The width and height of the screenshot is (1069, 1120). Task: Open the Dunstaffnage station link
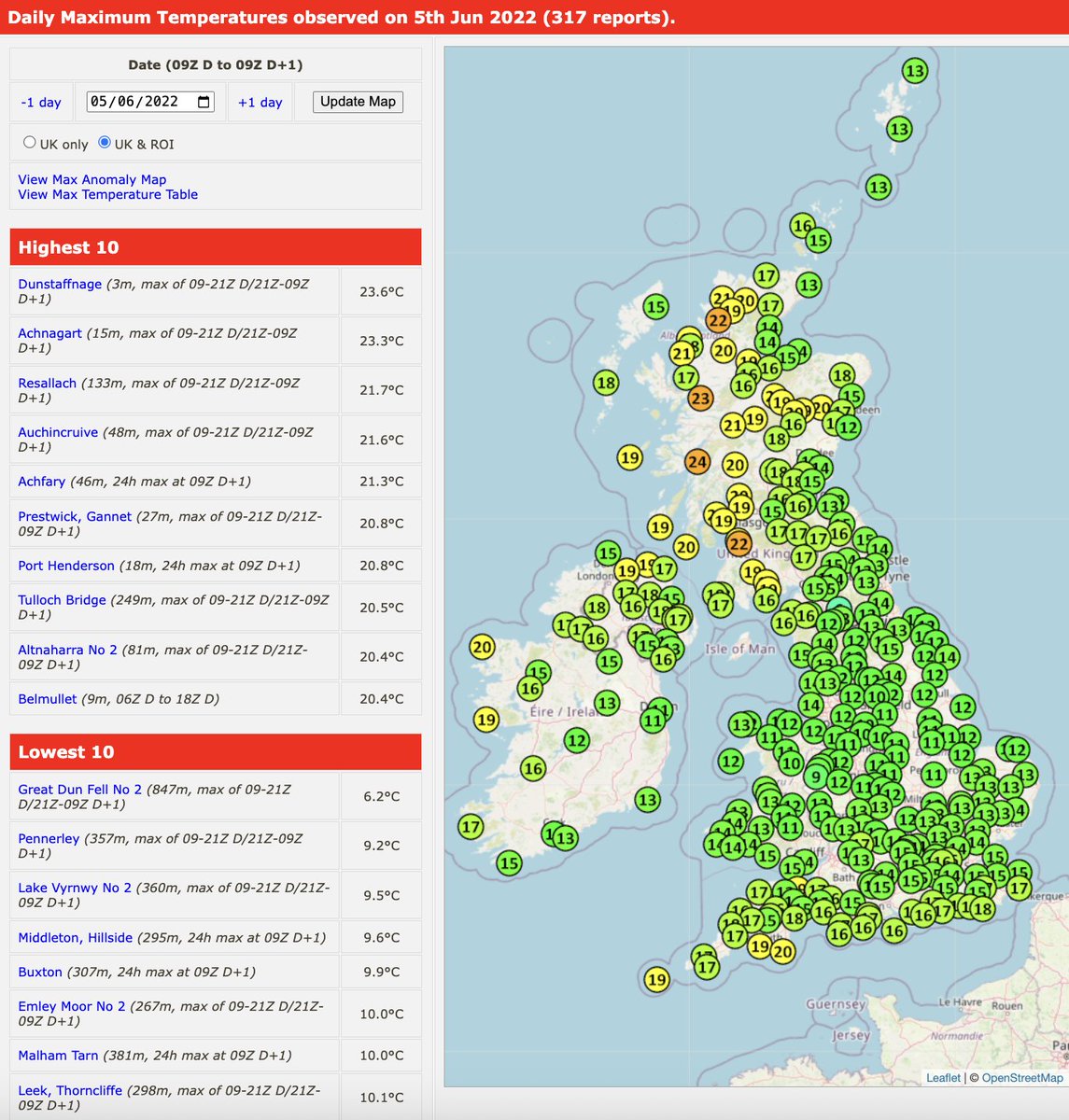tap(60, 284)
